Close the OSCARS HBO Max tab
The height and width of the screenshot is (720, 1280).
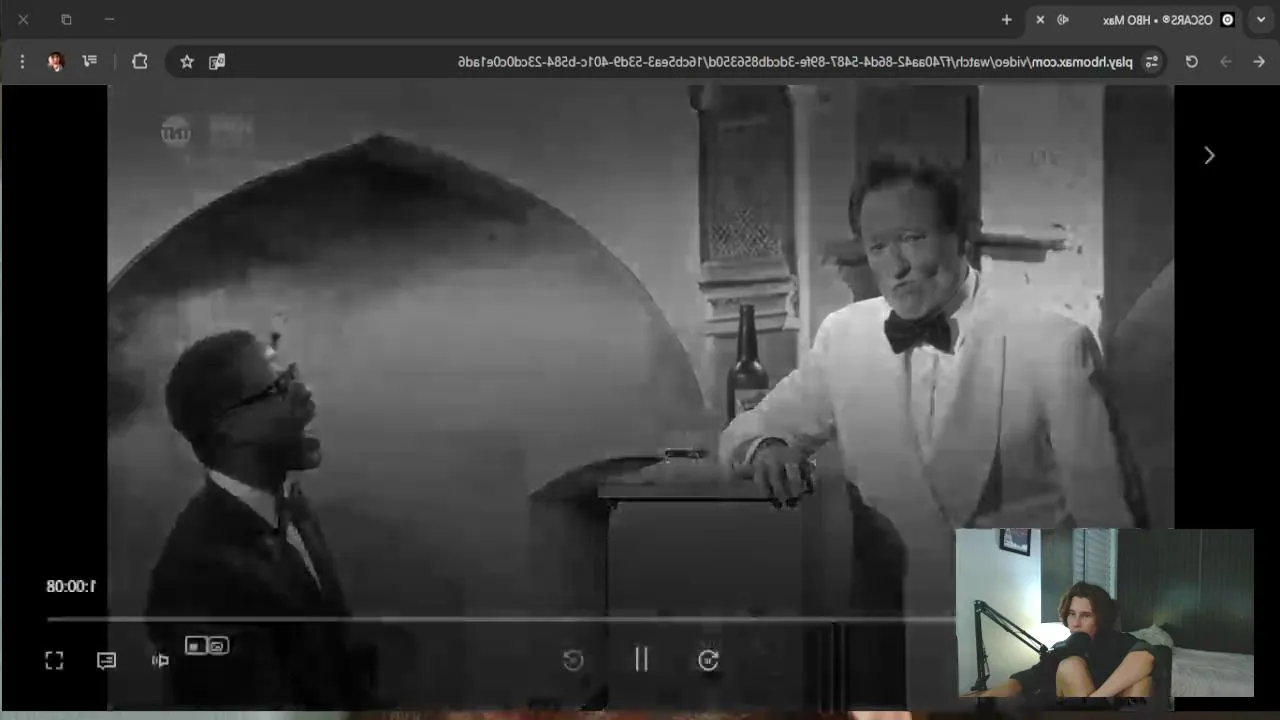coord(1040,19)
